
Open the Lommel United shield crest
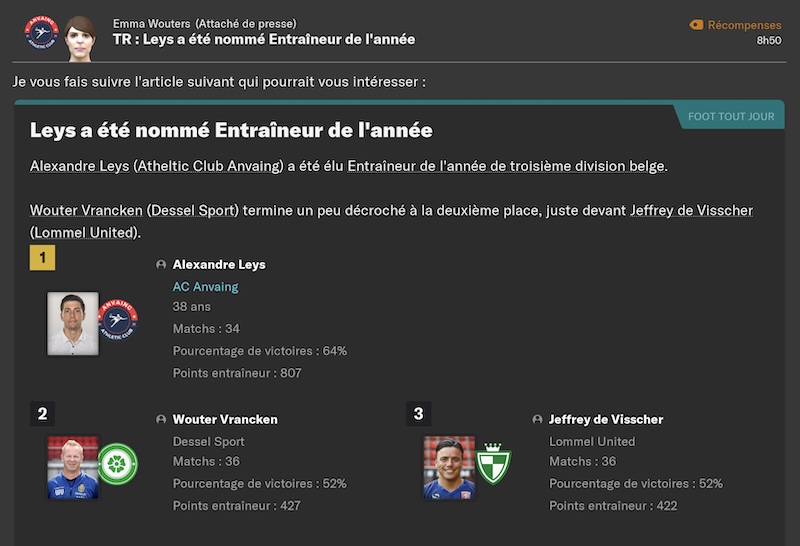493,463
